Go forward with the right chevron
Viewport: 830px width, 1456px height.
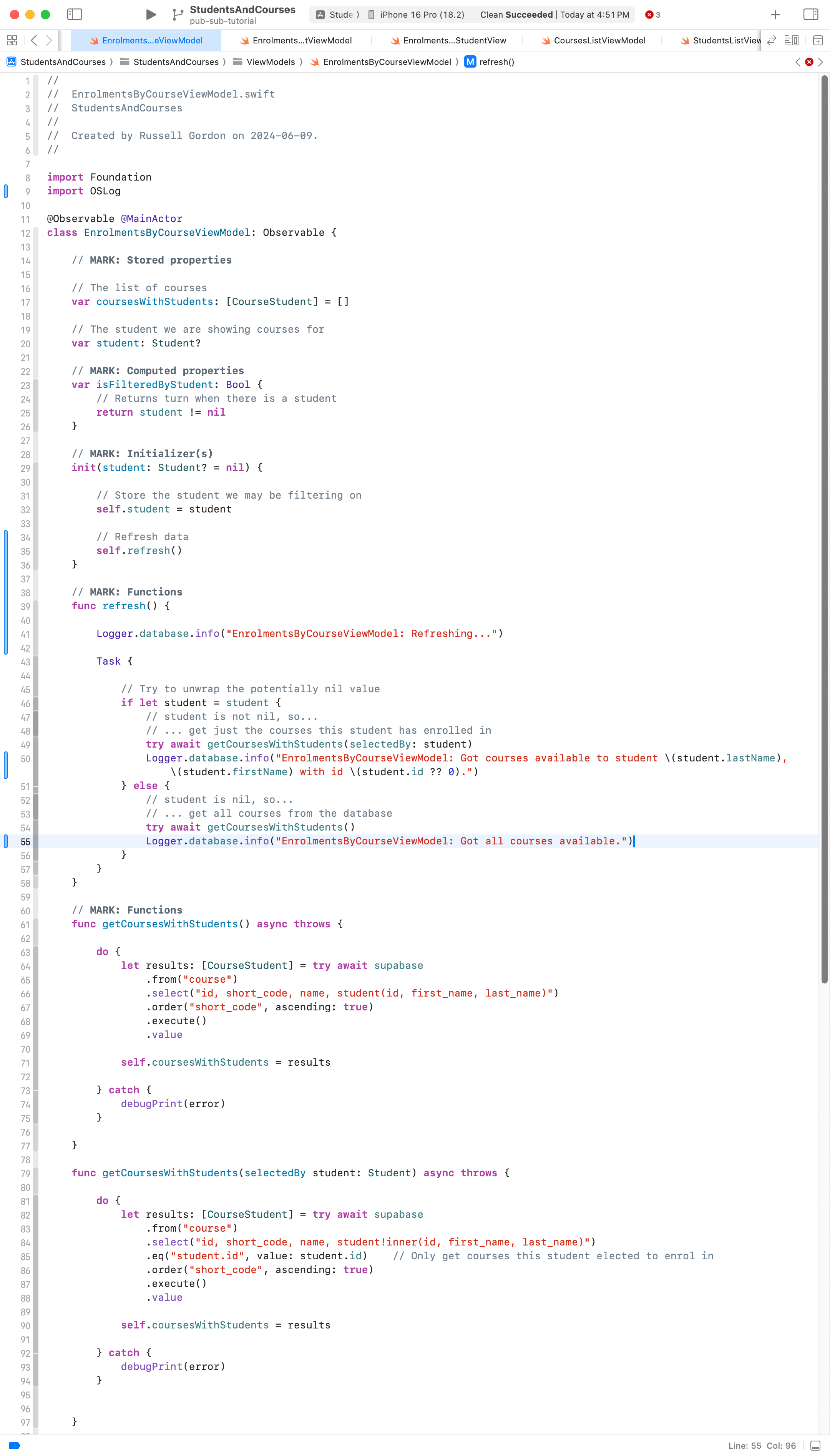pyautogui.click(x=49, y=40)
